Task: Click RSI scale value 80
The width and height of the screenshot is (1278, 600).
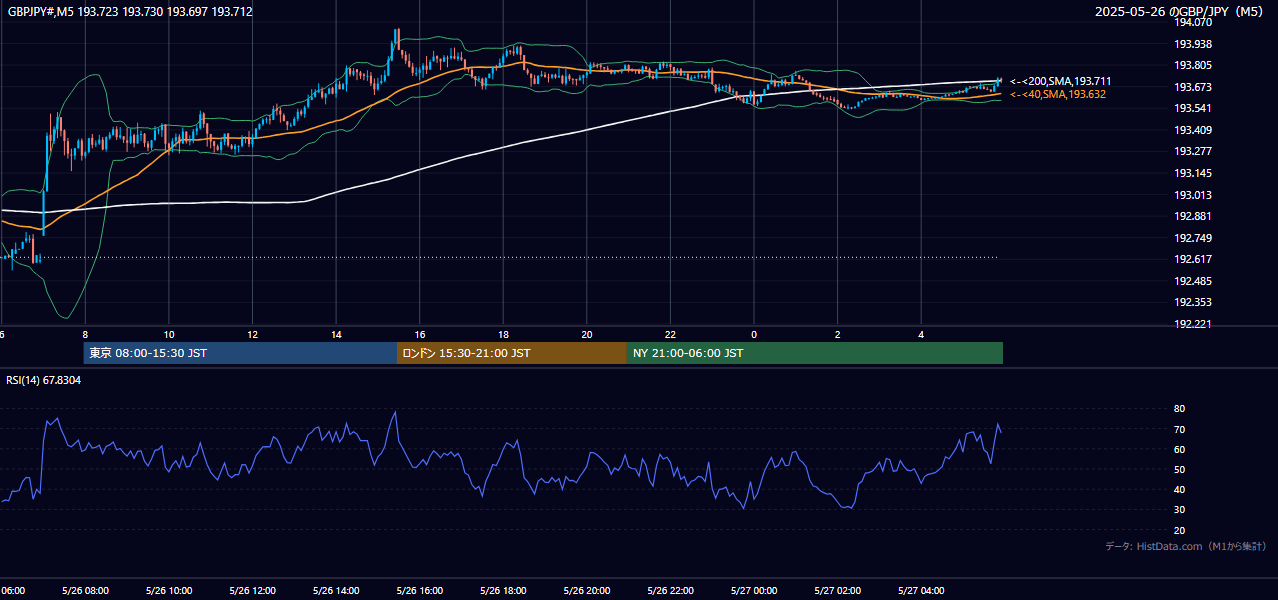Action: pyautogui.click(x=1180, y=409)
